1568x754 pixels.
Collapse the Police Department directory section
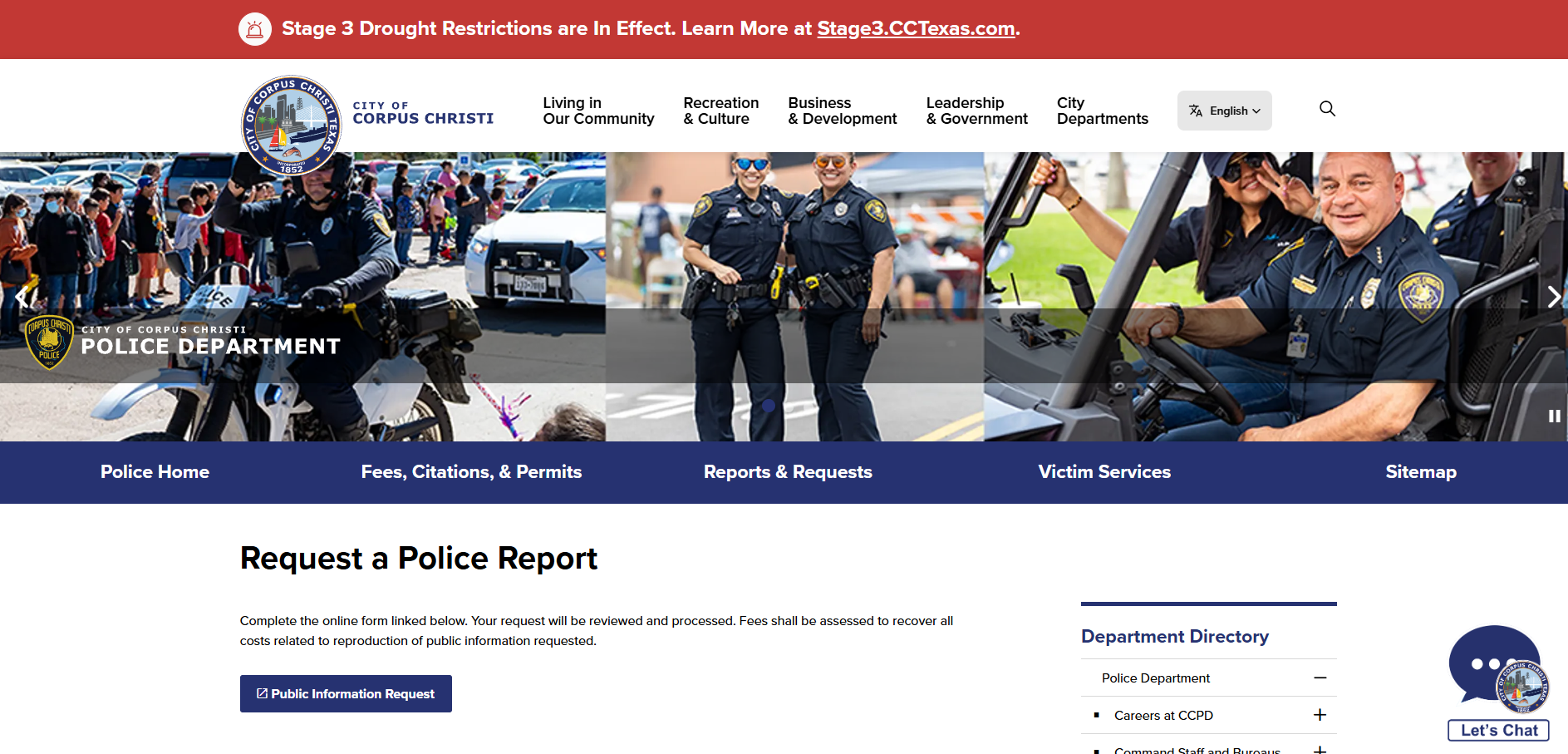tap(1320, 678)
